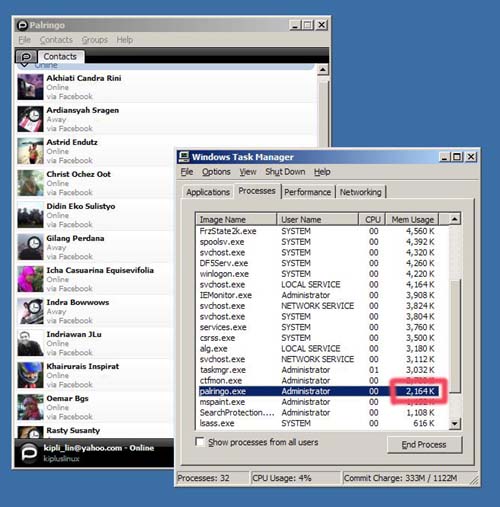Select Oemar Bgs' avatar
The width and height of the screenshot is (500, 507).
30,407
